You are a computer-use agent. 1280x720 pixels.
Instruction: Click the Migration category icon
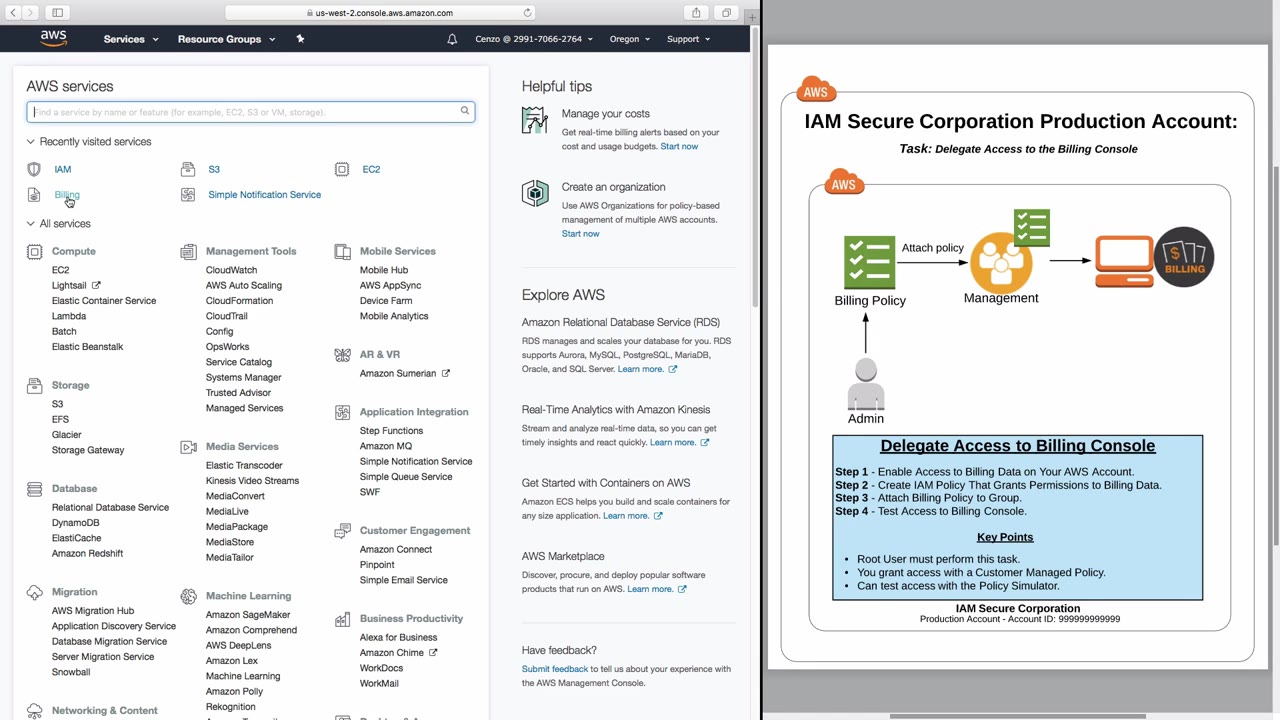pos(34,592)
